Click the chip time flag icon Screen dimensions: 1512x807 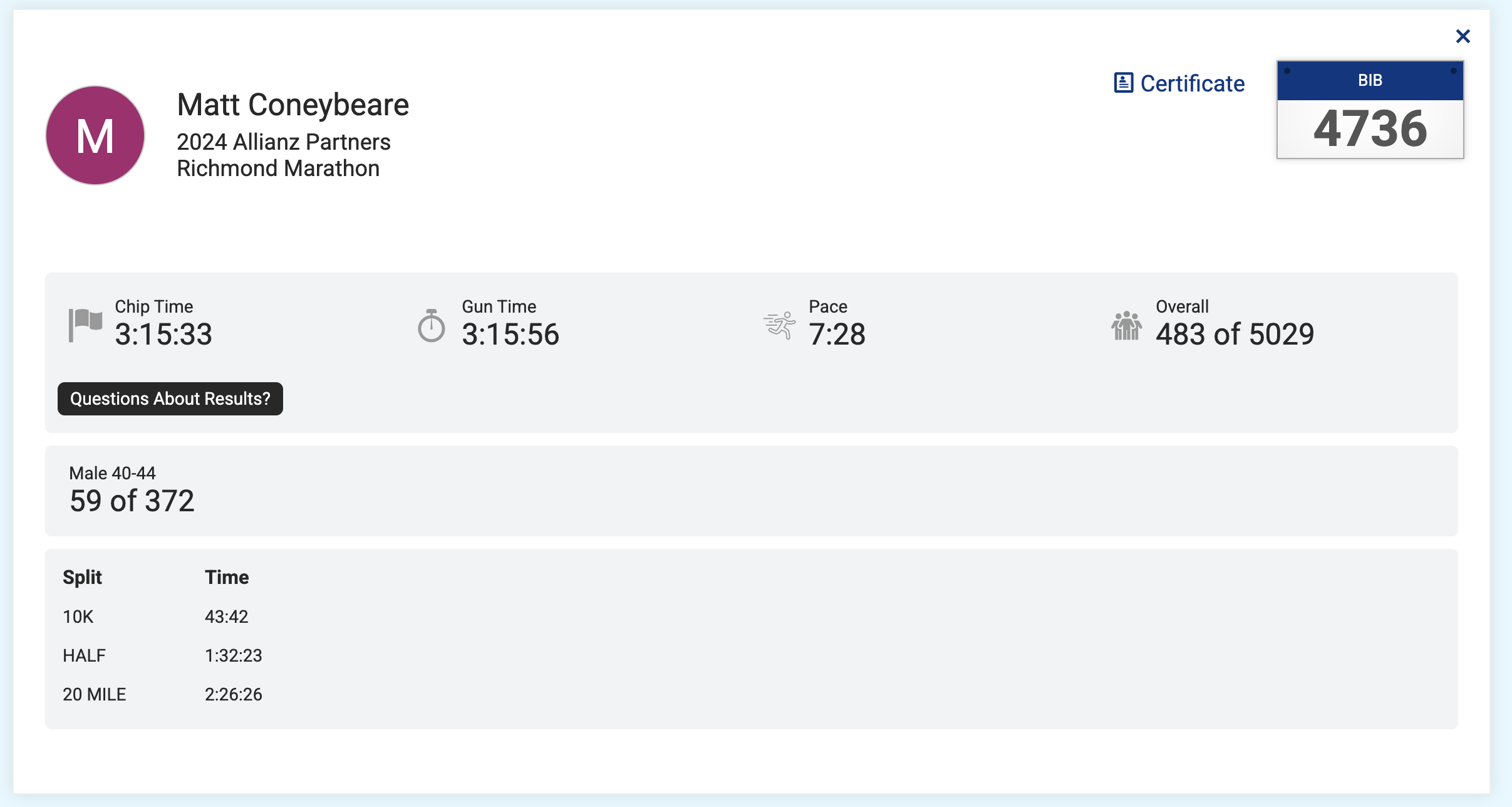(85, 325)
